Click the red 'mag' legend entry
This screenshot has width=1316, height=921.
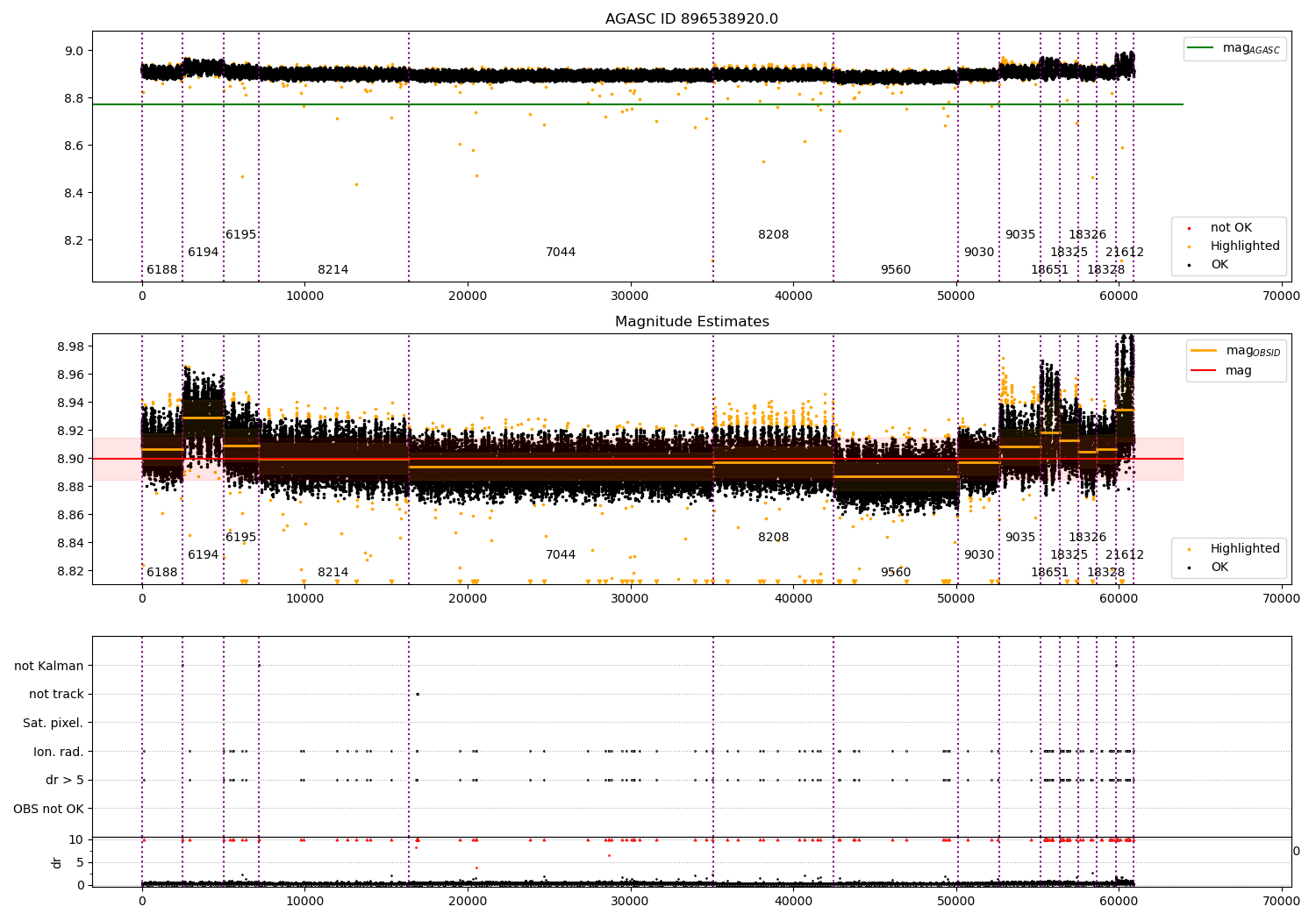coord(1222,370)
